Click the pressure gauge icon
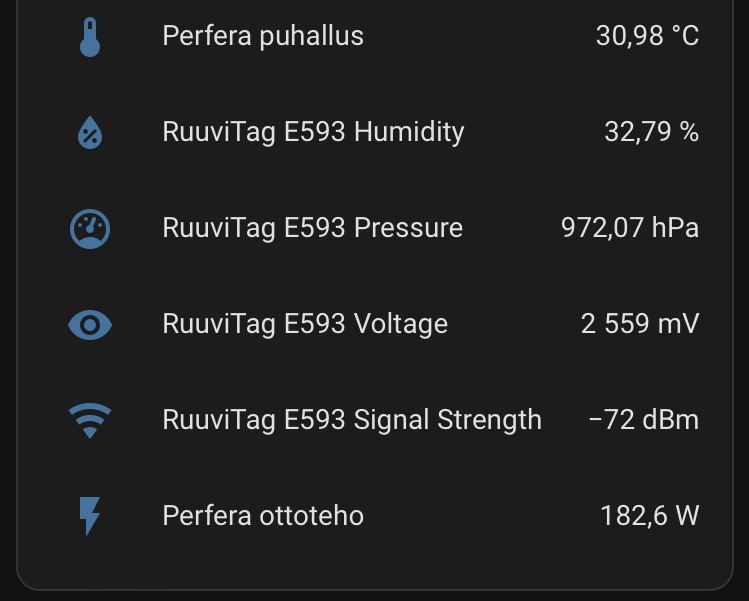Image resolution: width=749 pixels, height=601 pixels. click(x=90, y=229)
